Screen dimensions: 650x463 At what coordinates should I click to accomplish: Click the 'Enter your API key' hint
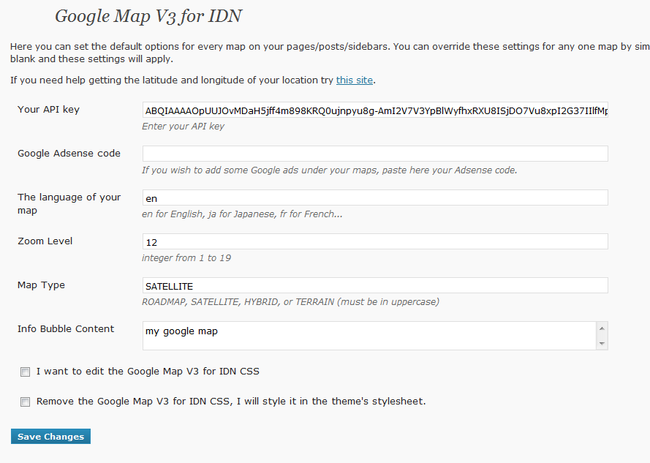pyautogui.click(x=183, y=126)
